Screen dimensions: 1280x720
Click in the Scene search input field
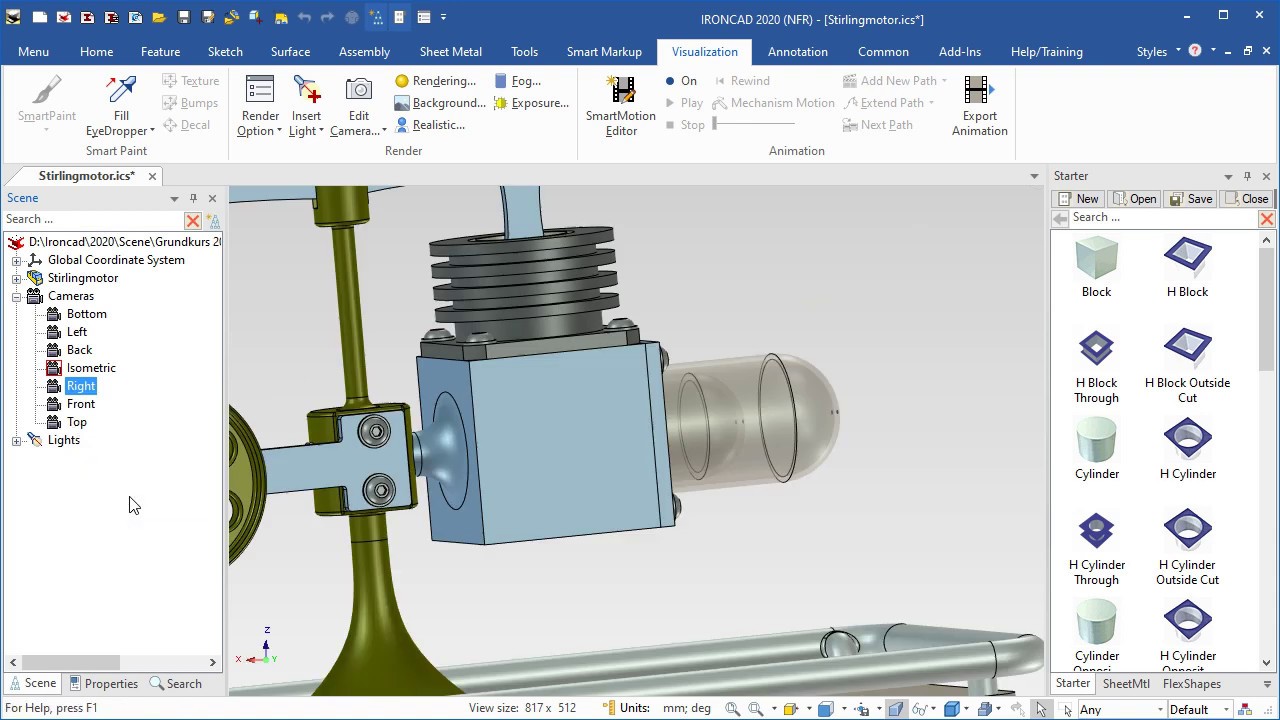(x=93, y=219)
